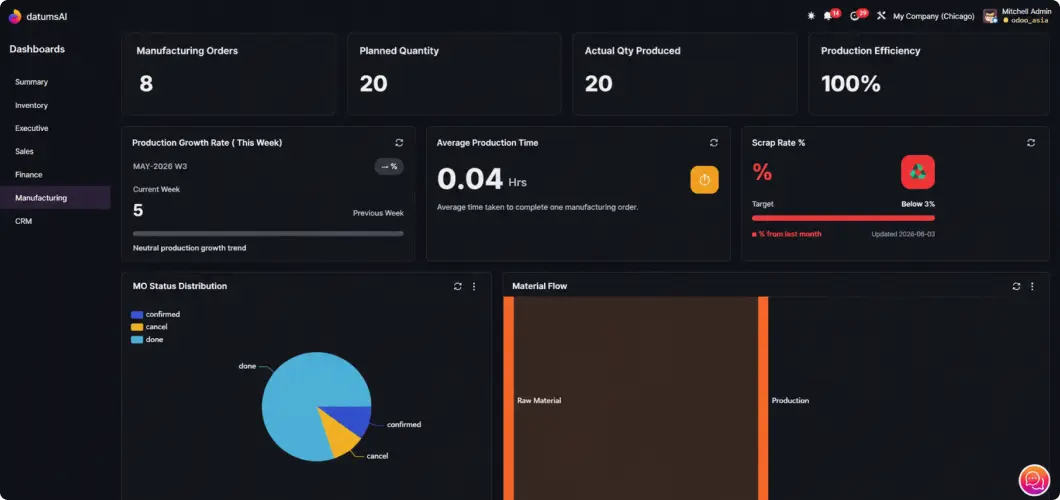This screenshot has width=1060, height=500.
Task: Open the My Company (Chicago) switcher
Action: (934, 16)
